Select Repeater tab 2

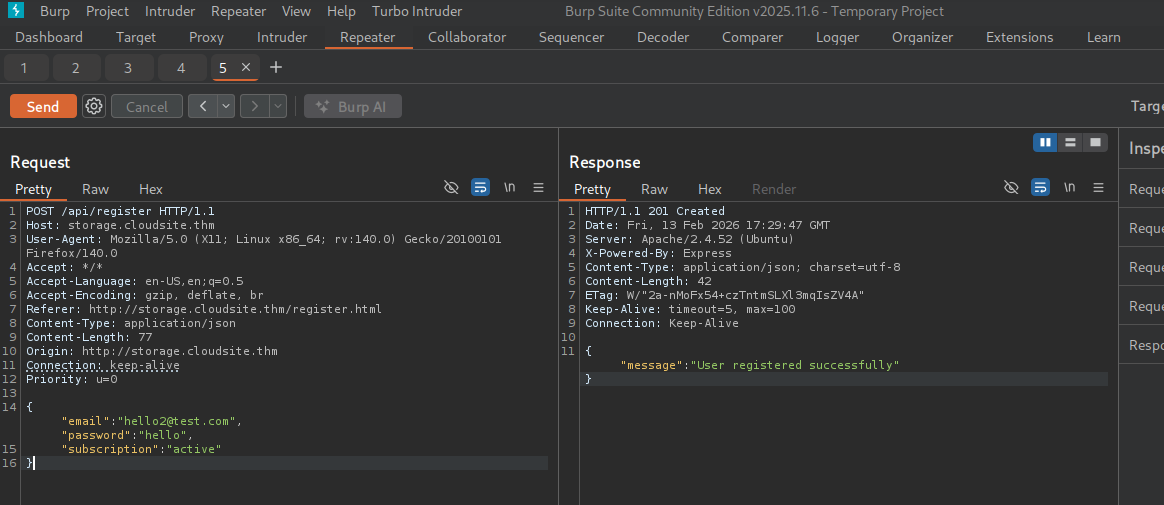76,68
